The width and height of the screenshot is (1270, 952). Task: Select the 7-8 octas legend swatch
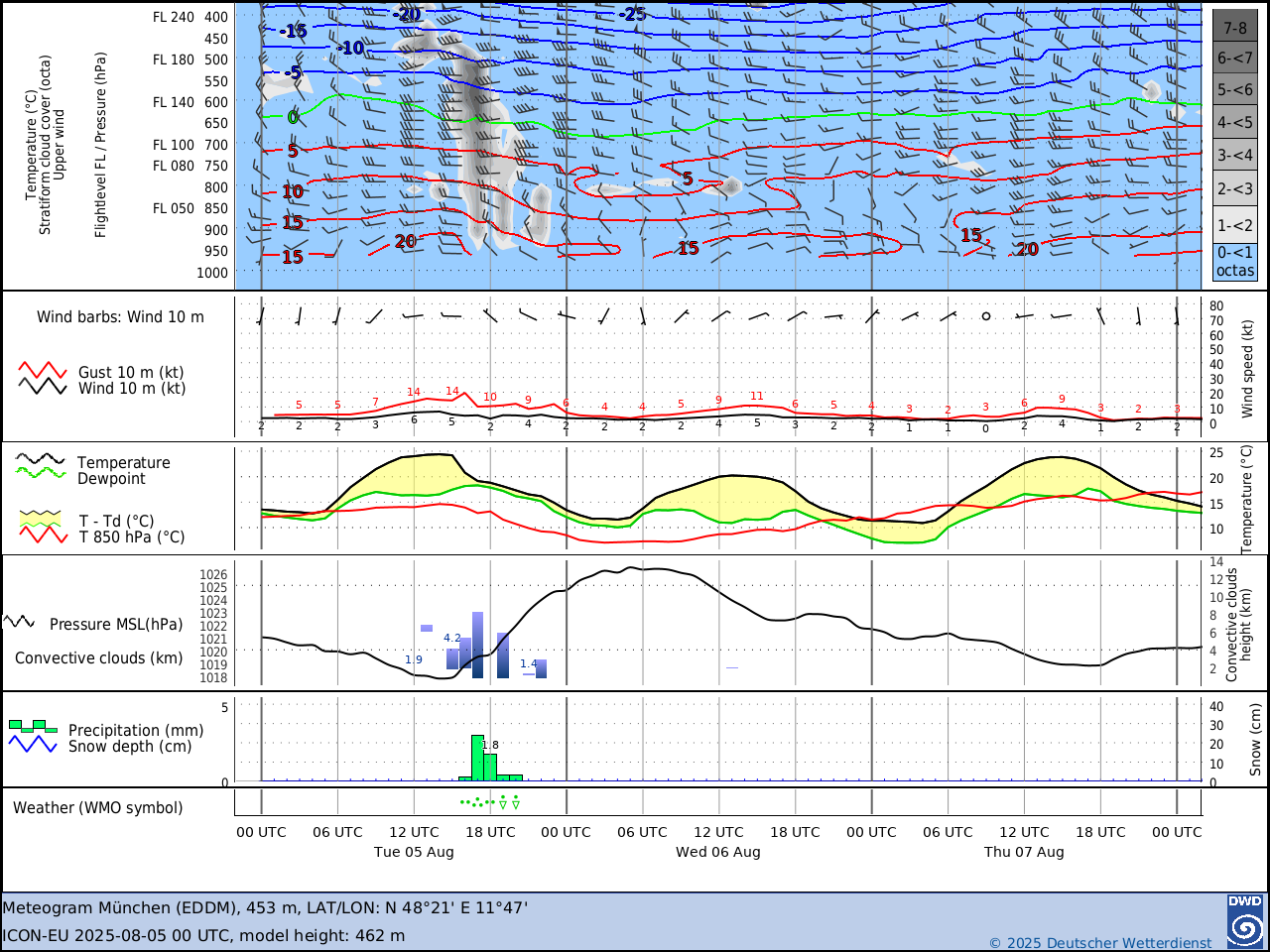(x=1235, y=27)
